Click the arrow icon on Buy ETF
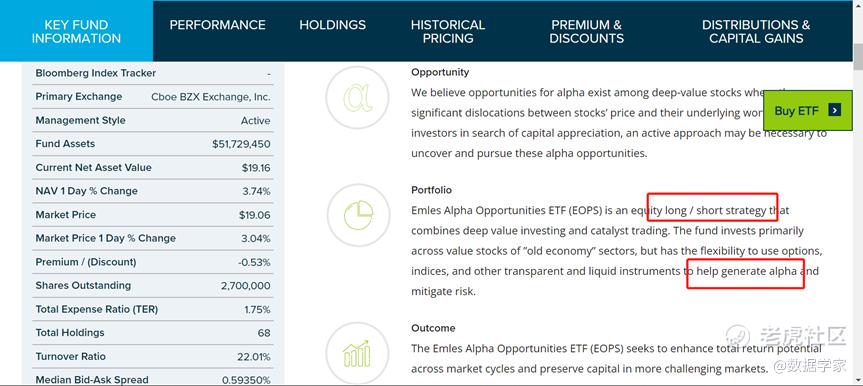The width and height of the screenshot is (863, 386). [834, 111]
